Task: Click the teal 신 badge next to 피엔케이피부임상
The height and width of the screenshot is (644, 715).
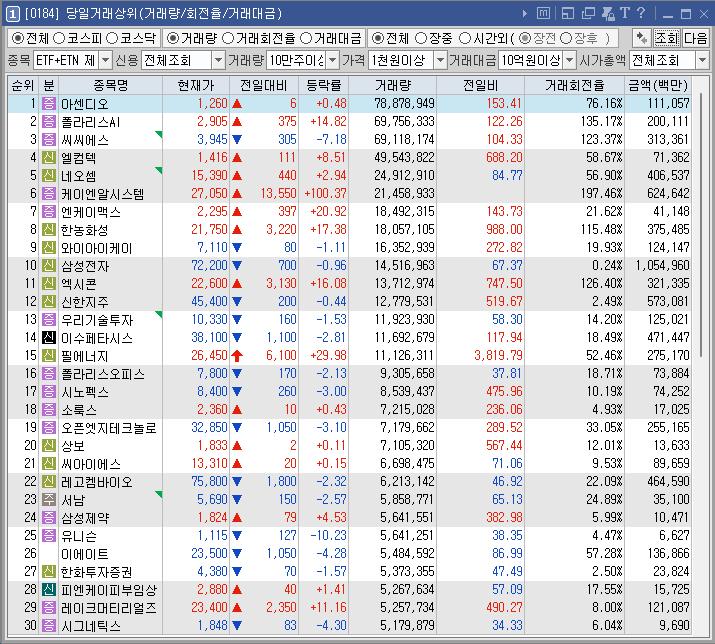Action: click(x=49, y=589)
